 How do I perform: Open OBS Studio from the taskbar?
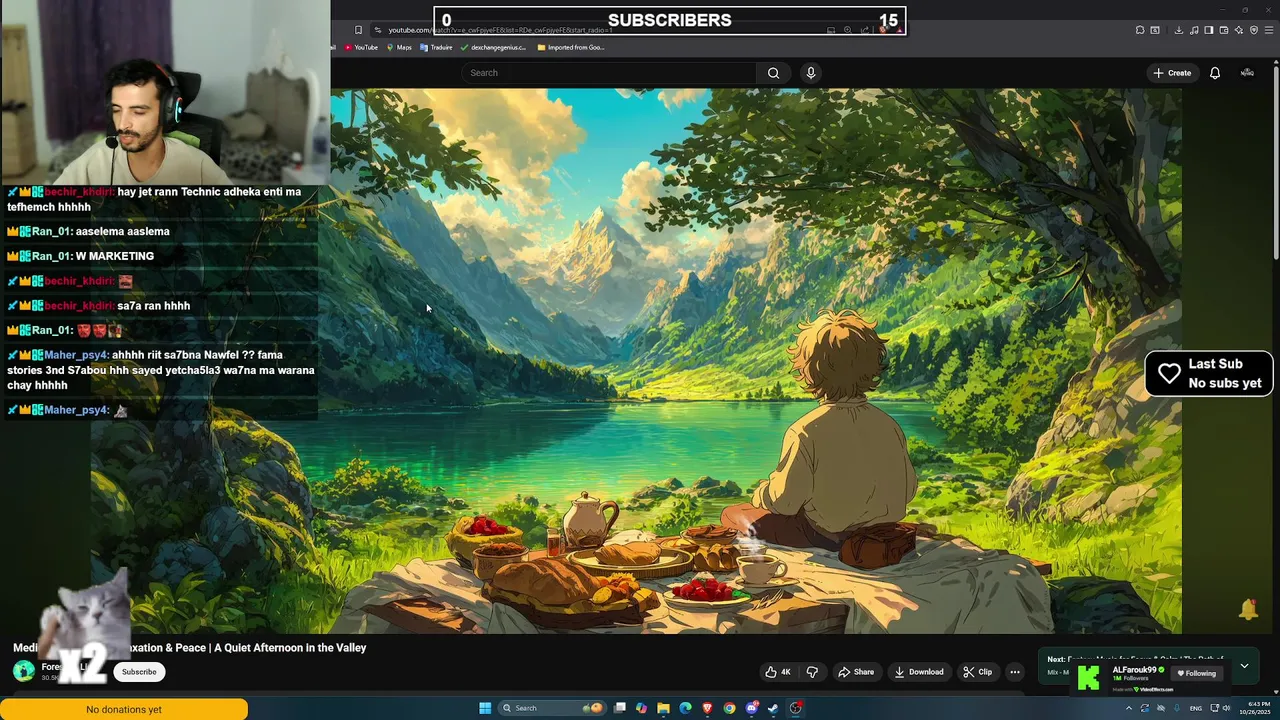[x=795, y=708]
